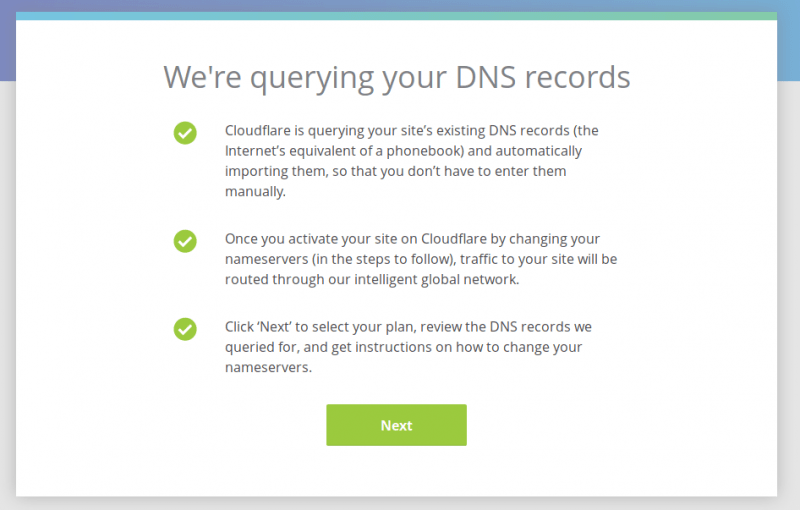Click checkmark icon beside "Click 'Next'" paragraph
Screen dimensions: 800x510
[x=185, y=329]
